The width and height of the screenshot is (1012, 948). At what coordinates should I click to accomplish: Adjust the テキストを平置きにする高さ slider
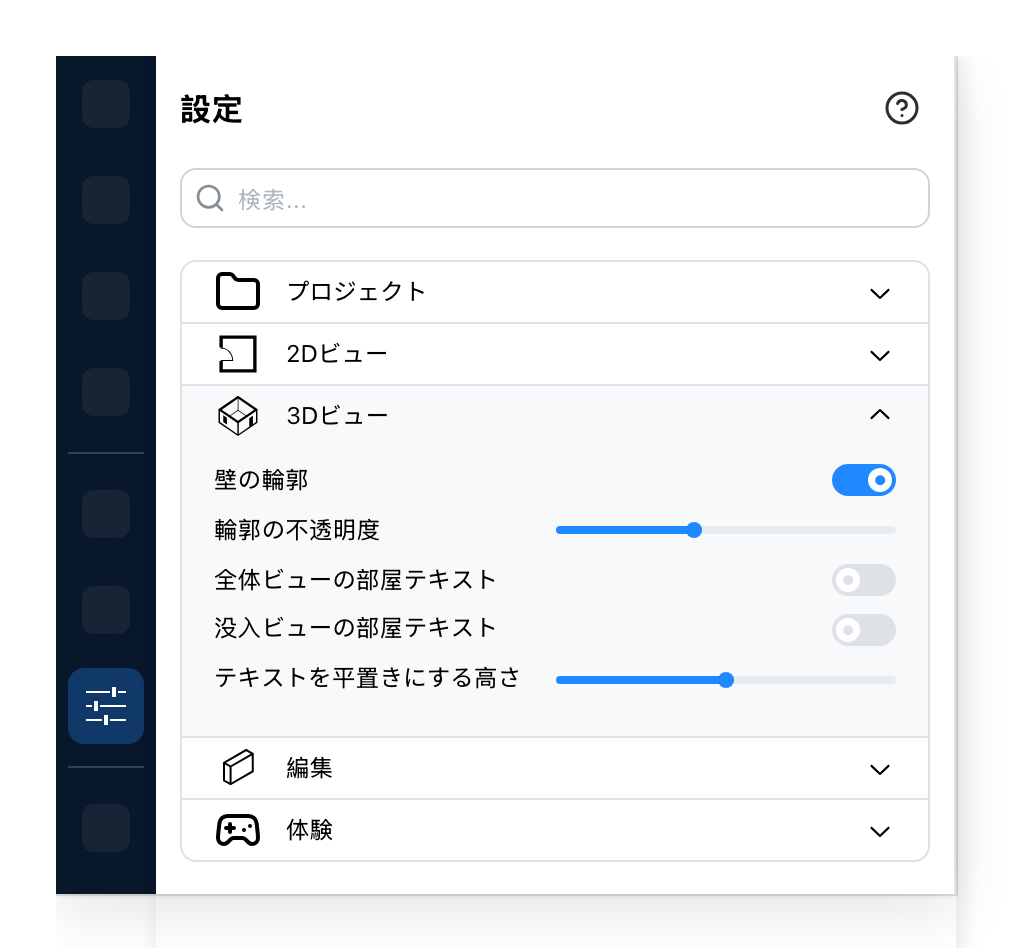725,680
